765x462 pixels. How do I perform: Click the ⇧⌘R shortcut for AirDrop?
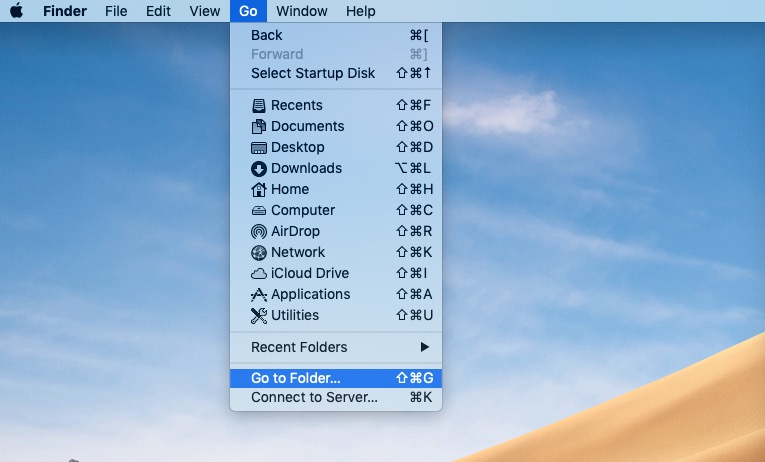click(414, 231)
